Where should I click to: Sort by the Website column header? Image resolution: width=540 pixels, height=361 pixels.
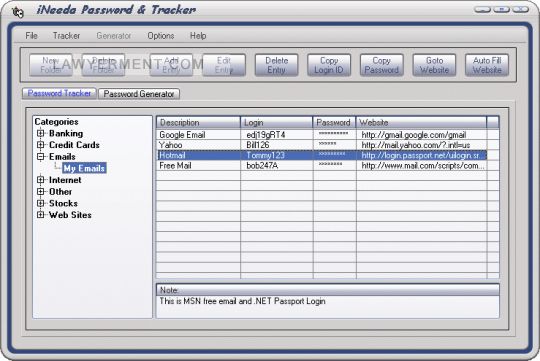coord(421,123)
